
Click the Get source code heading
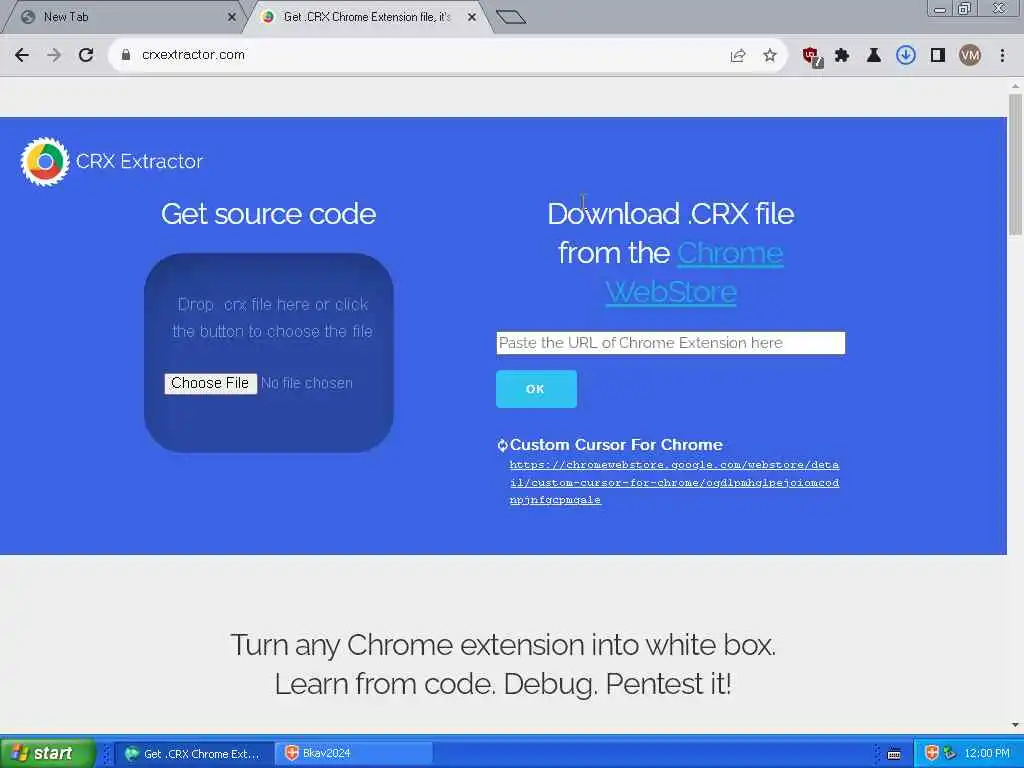click(268, 214)
